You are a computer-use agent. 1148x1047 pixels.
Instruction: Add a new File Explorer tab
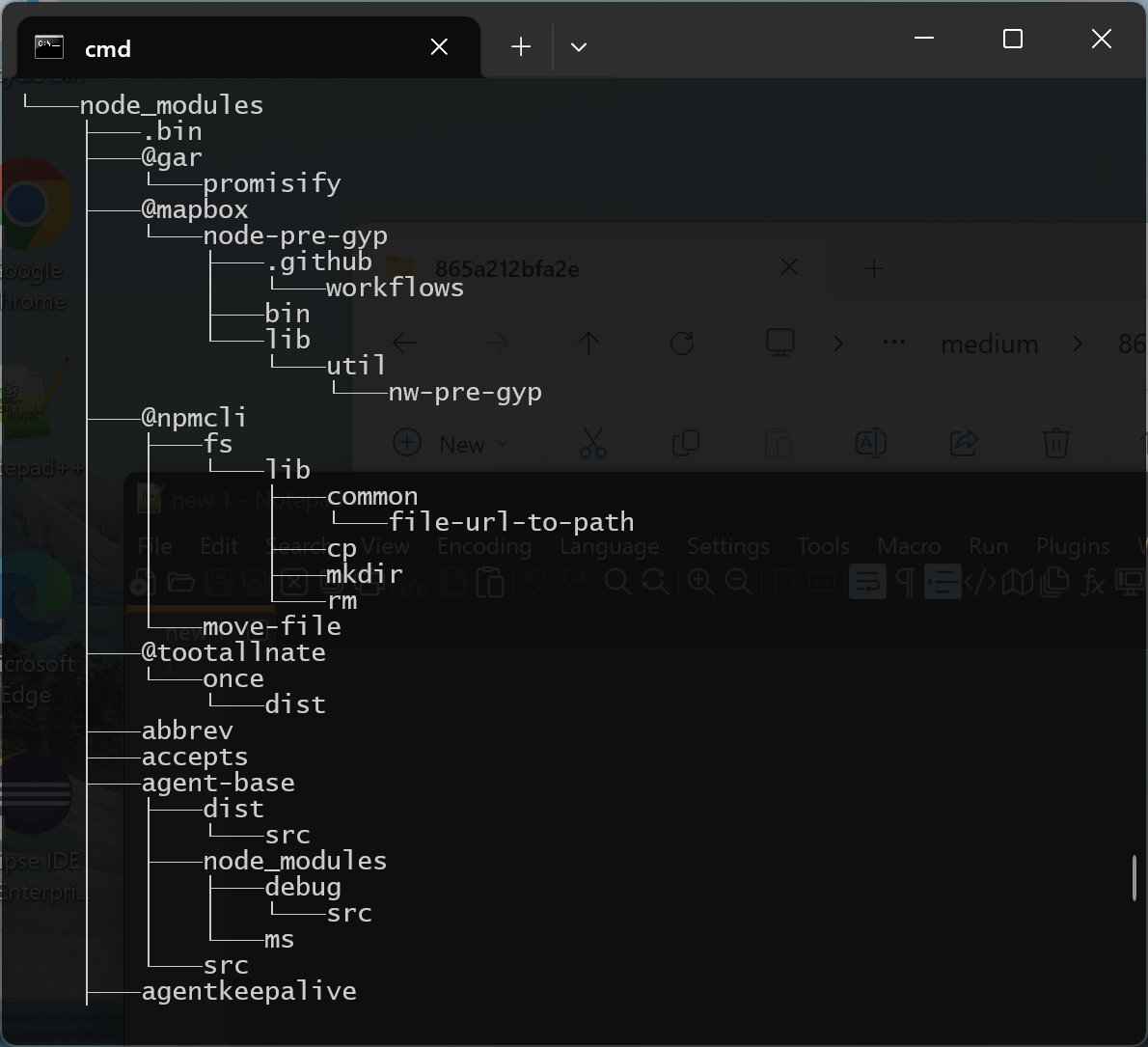873,268
